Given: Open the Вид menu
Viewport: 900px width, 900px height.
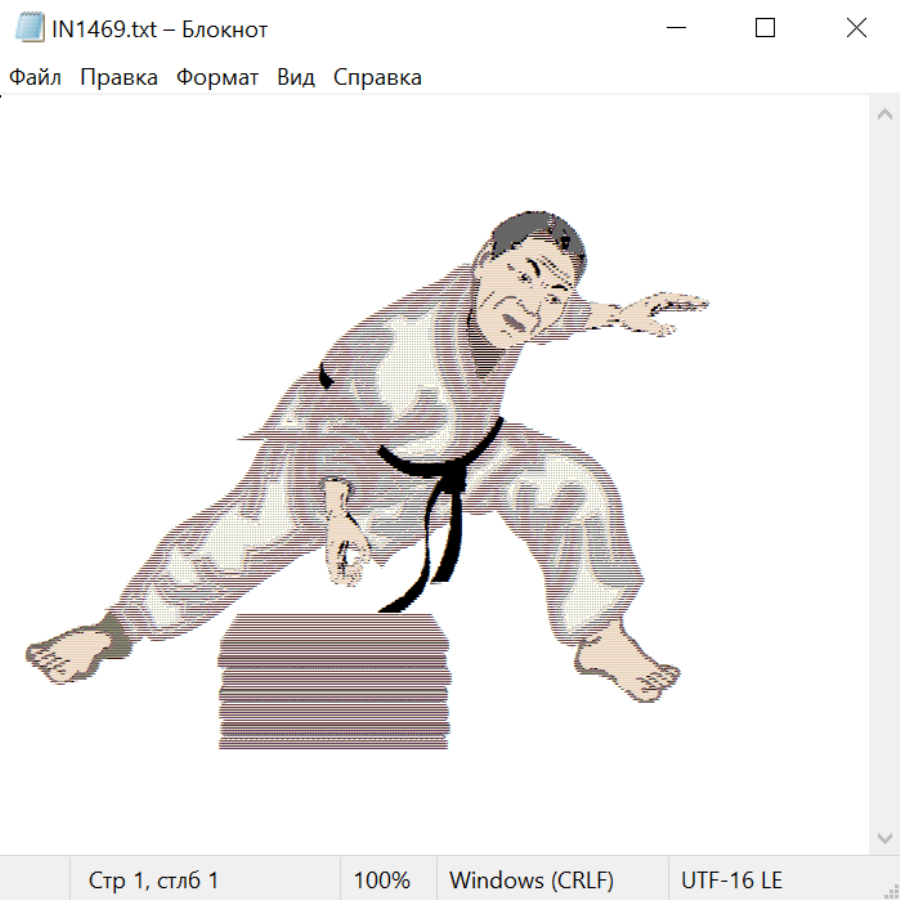Looking at the screenshot, I should click(x=295, y=78).
